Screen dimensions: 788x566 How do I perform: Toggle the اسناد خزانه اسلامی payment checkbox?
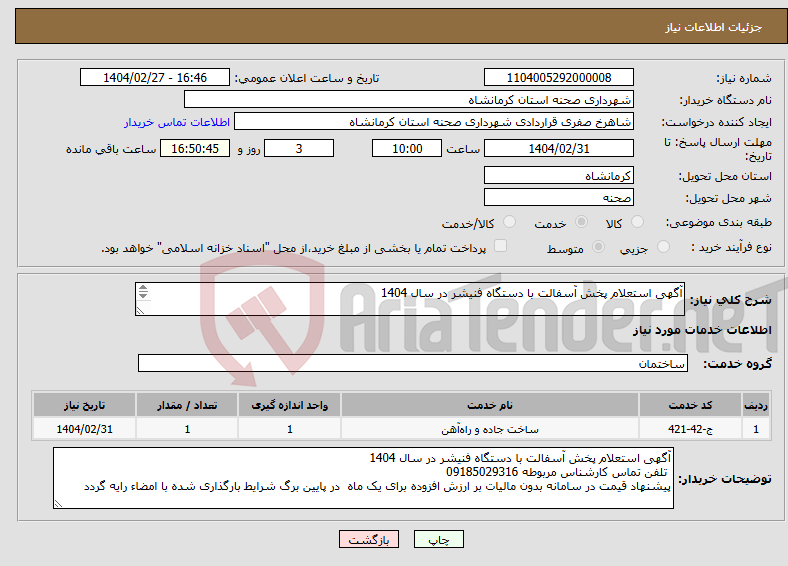(x=500, y=245)
